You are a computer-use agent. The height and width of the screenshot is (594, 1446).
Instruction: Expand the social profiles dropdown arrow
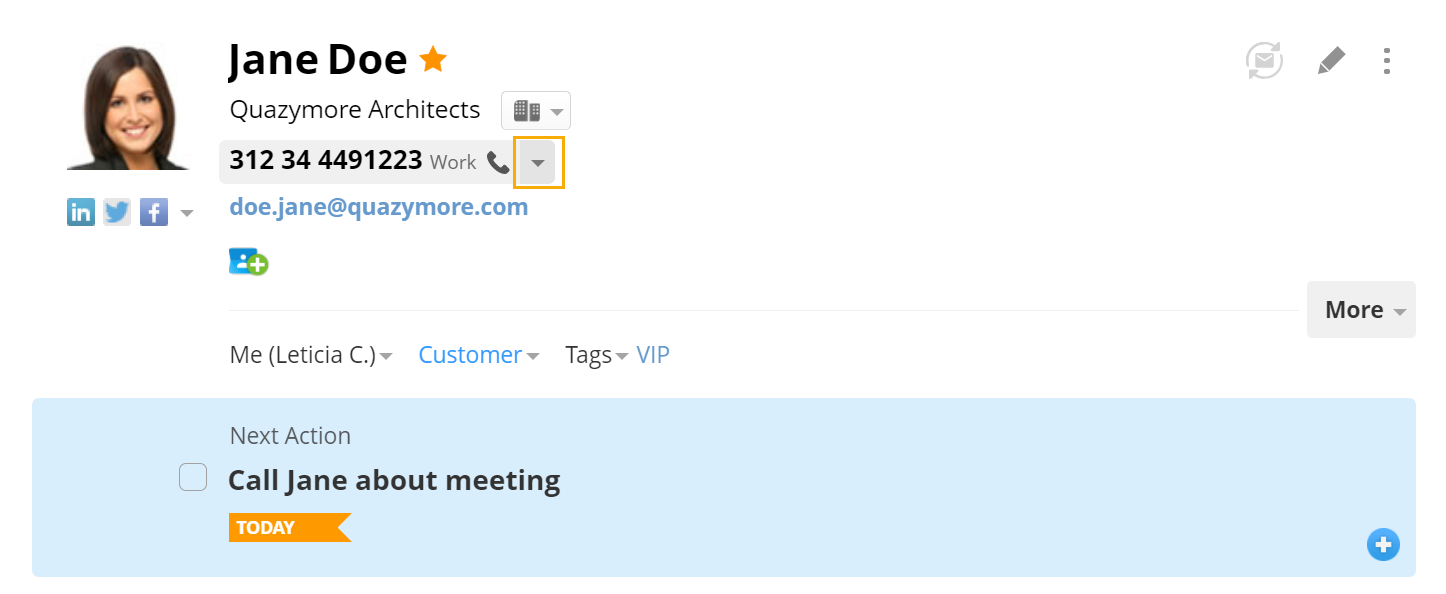[x=186, y=213]
